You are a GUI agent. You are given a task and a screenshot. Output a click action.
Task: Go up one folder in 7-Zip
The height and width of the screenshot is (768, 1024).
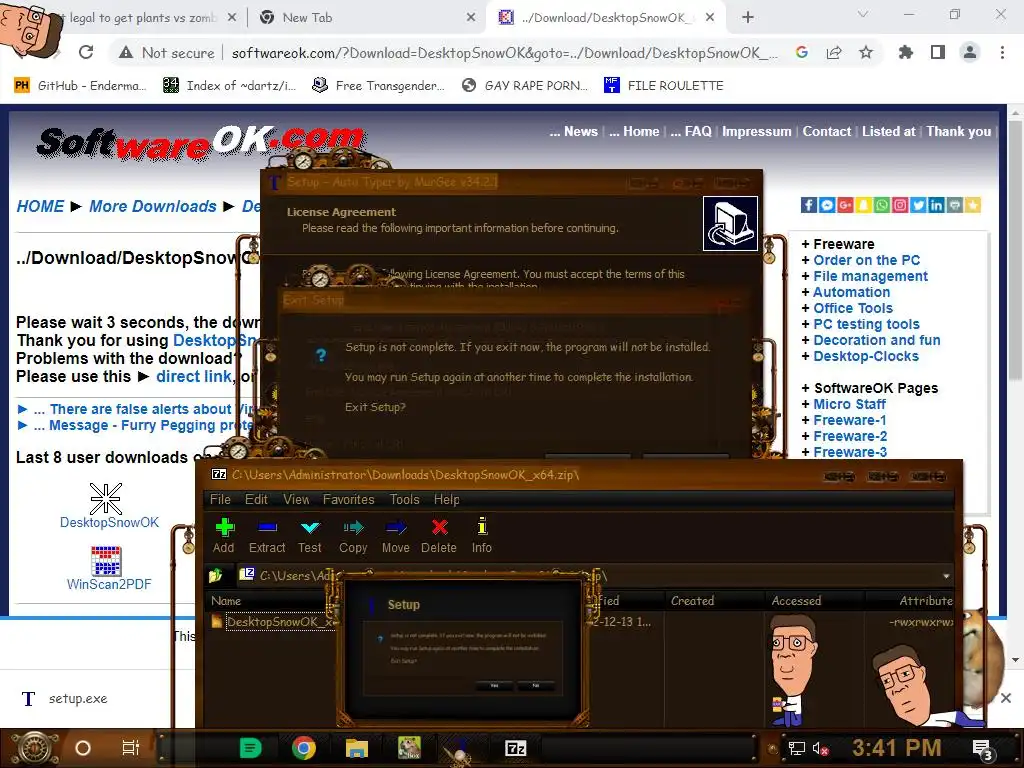(216, 575)
